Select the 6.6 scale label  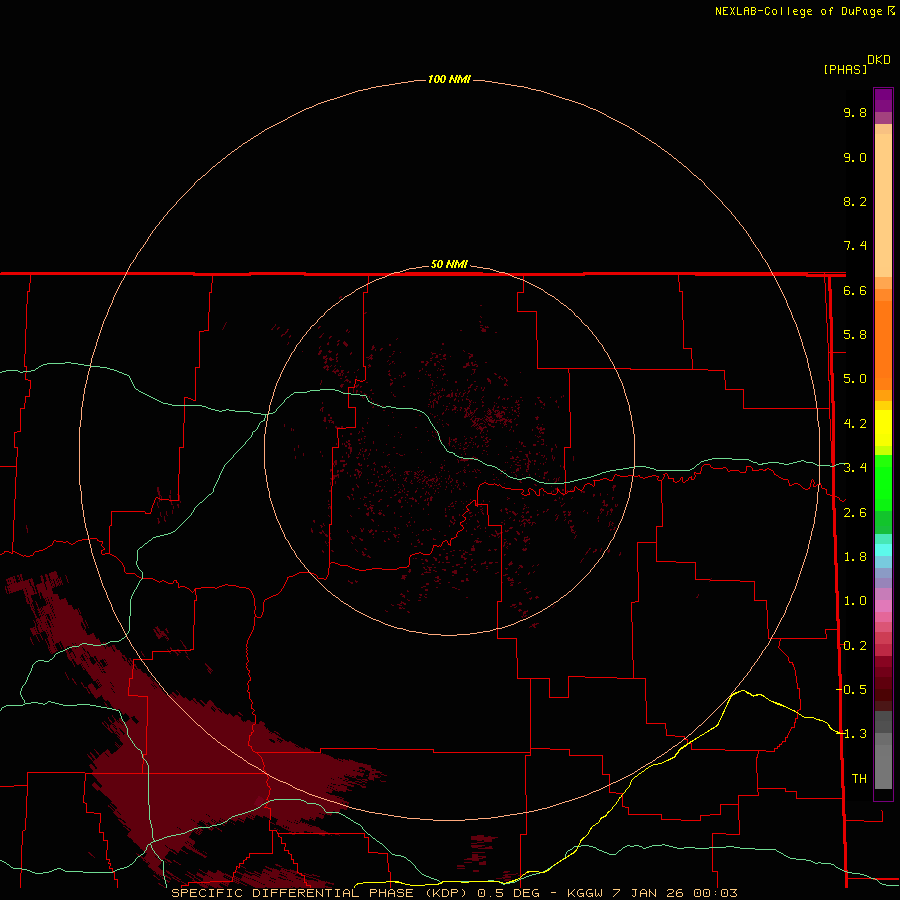click(855, 290)
